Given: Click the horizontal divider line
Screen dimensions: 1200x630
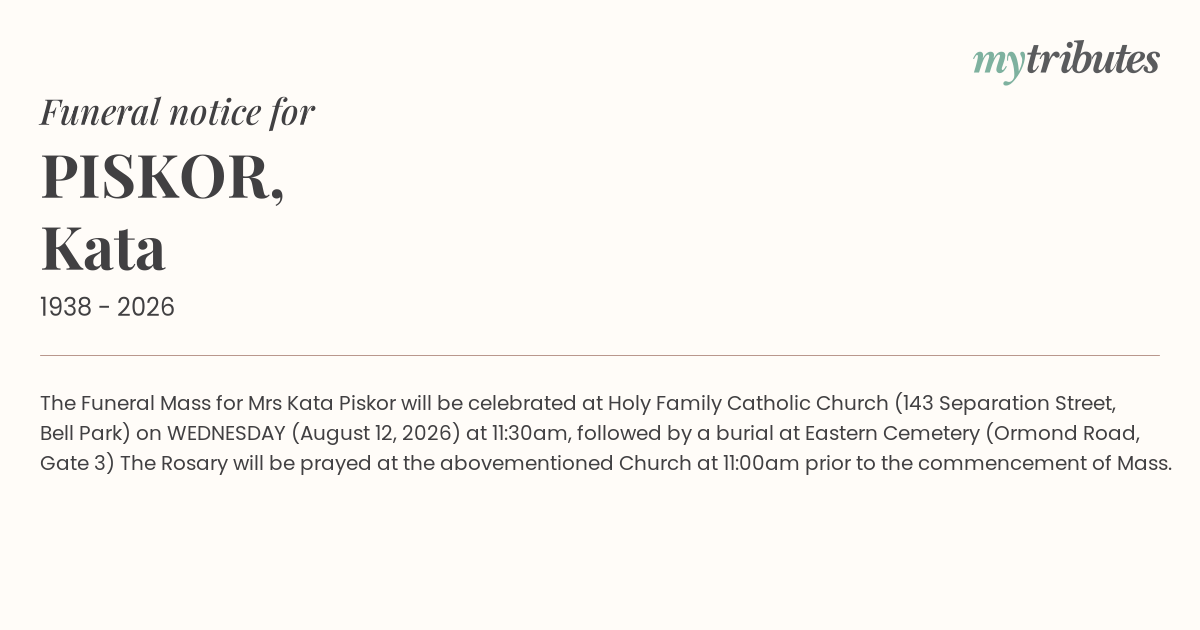Looking at the screenshot, I should click(x=600, y=355).
